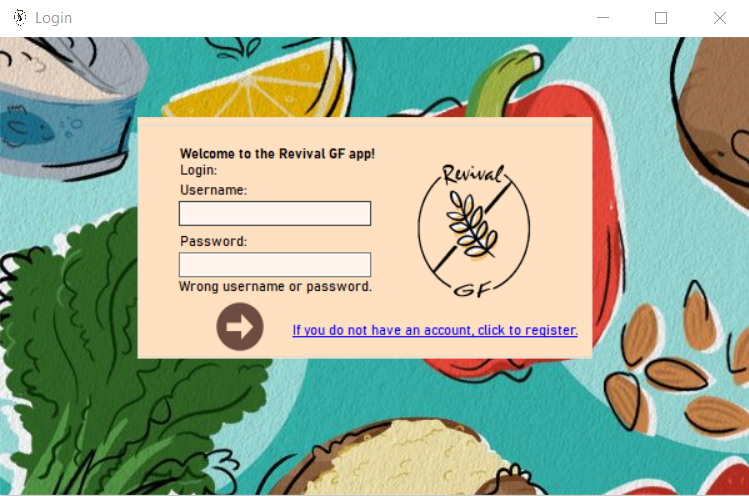The width and height of the screenshot is (749, 496).
Task: Open the register account link
Action: click(x=435, y=330)
